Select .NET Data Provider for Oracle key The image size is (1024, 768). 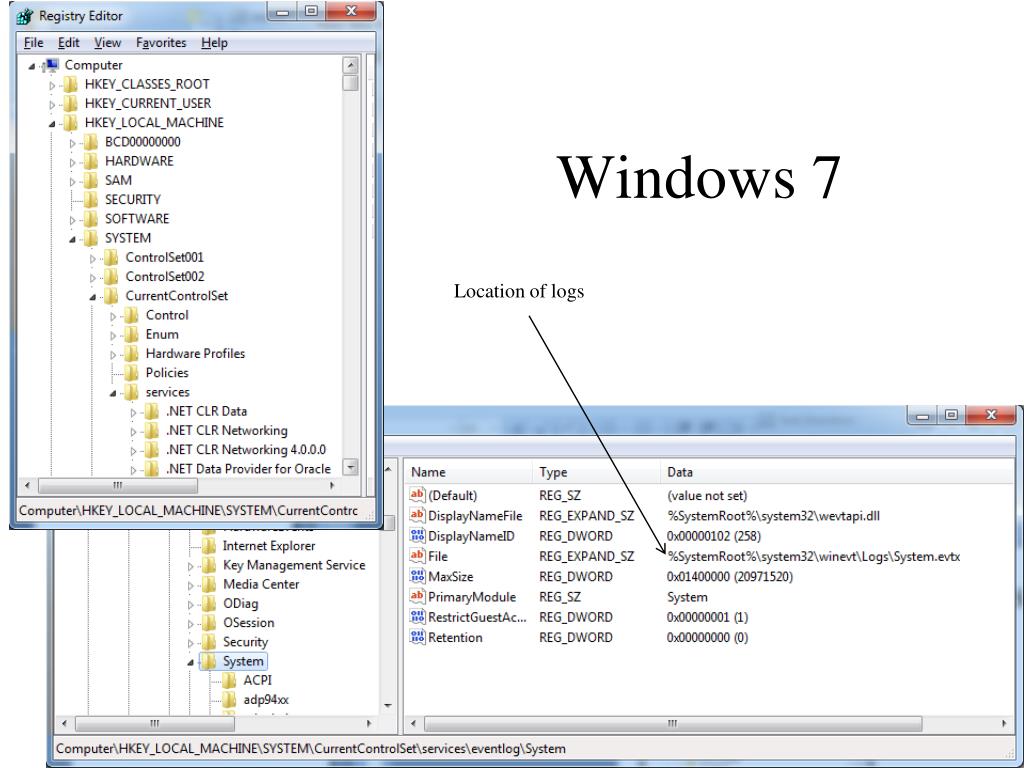point(248,469)
